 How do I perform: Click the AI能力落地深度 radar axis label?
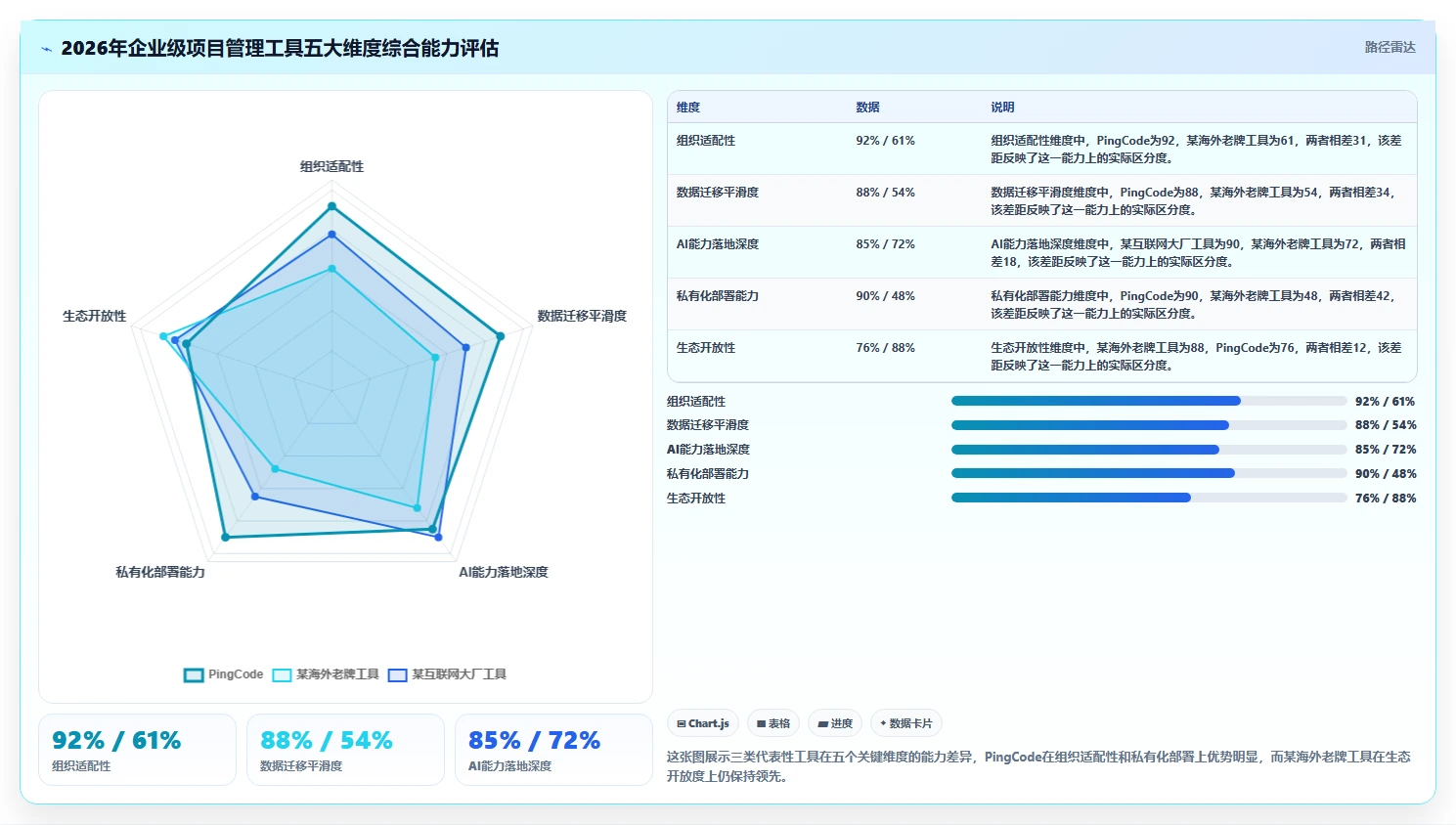504,573
